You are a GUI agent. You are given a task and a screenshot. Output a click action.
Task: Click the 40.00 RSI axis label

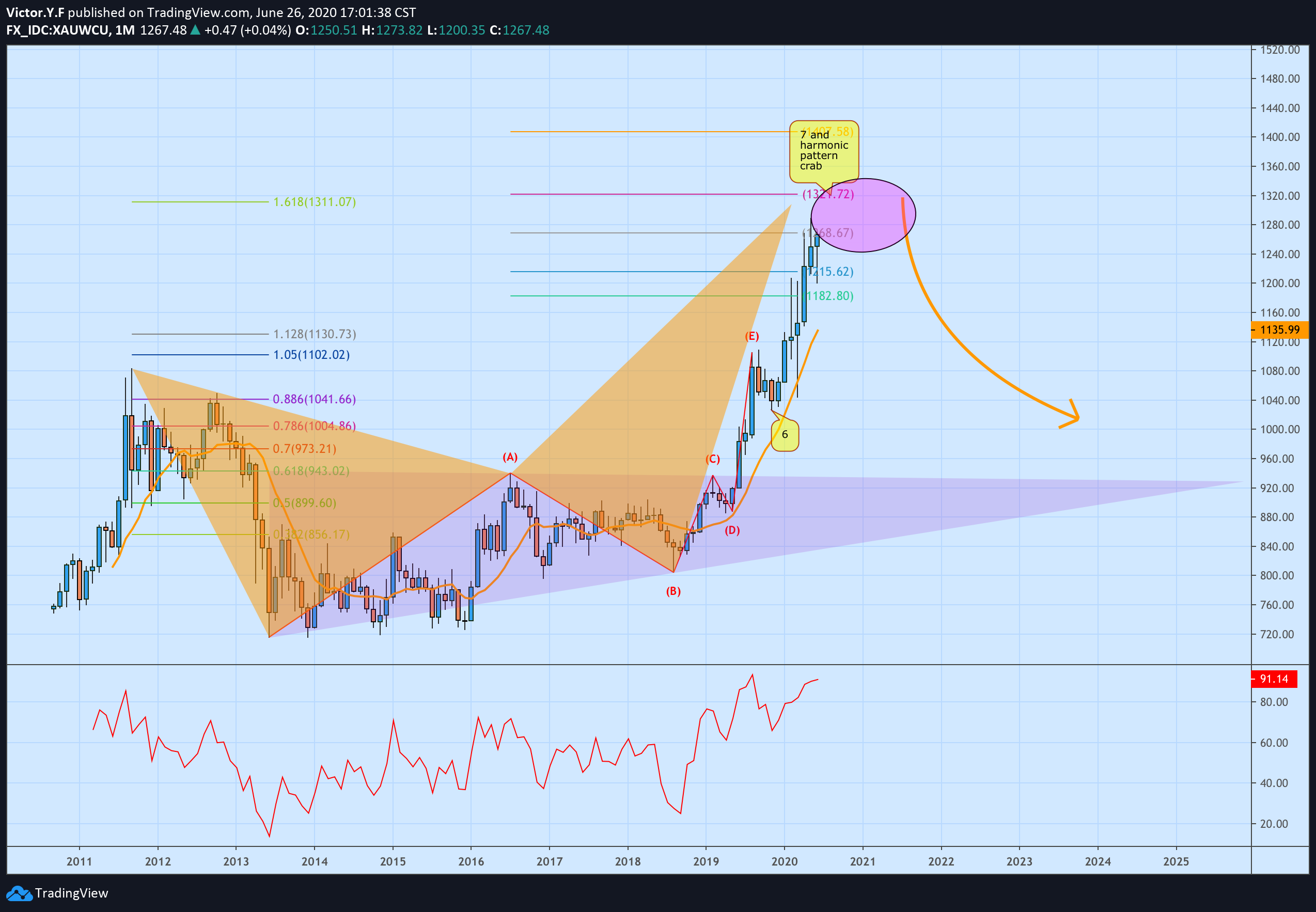pos(1274,783)
